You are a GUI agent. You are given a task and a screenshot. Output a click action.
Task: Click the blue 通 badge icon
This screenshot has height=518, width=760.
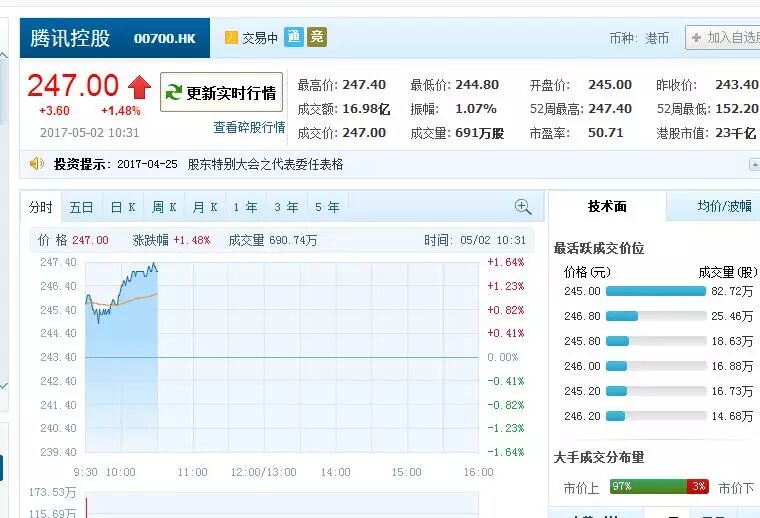click(x=293, y=38)
